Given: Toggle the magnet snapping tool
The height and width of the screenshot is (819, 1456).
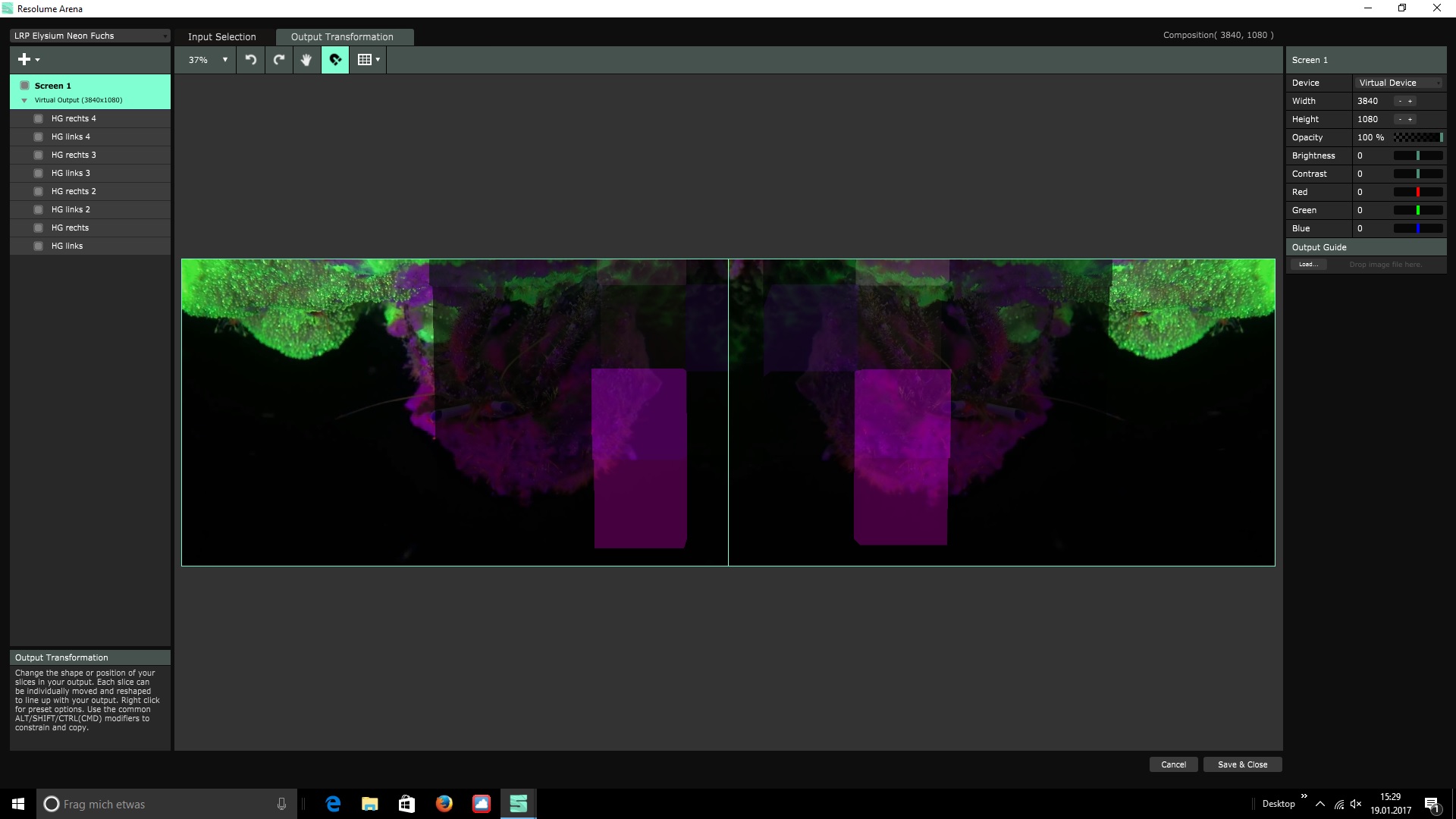Looking at the screenshot, I should click(335, 60).
